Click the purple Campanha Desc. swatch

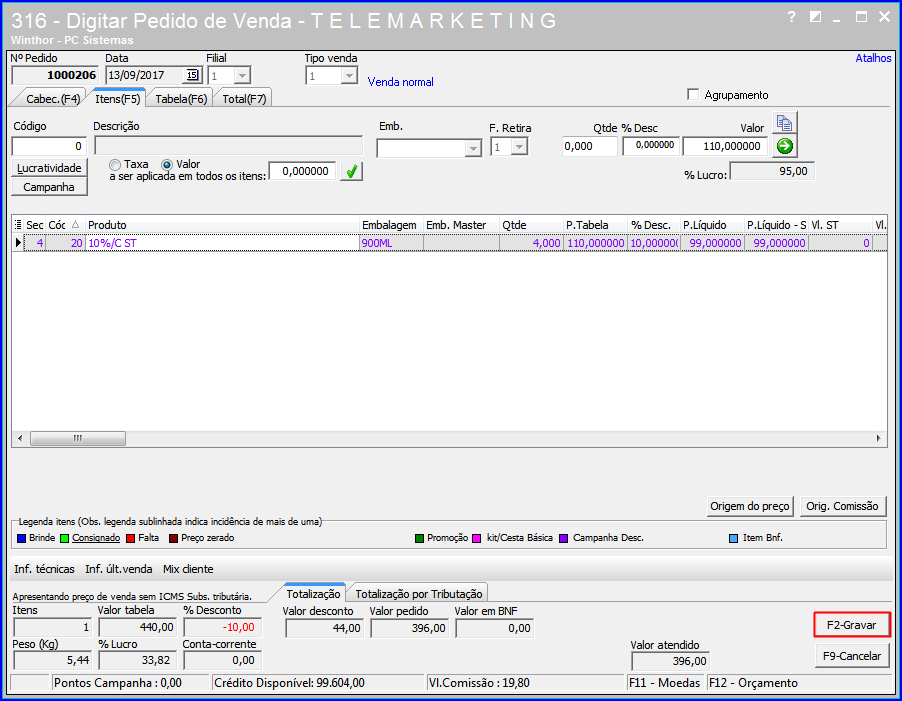pyautogui.click(x=564, y=538)
